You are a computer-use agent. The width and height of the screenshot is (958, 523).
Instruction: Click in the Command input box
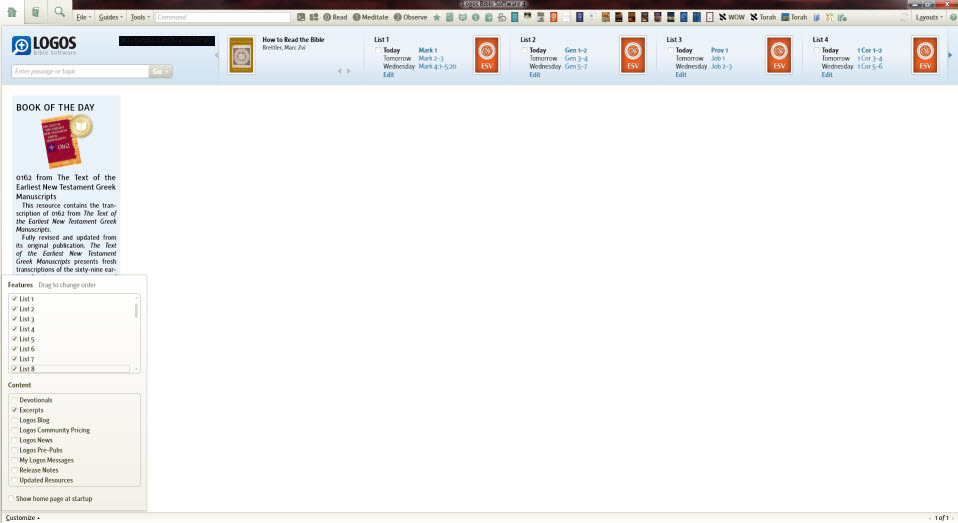(x=222, y=17)
